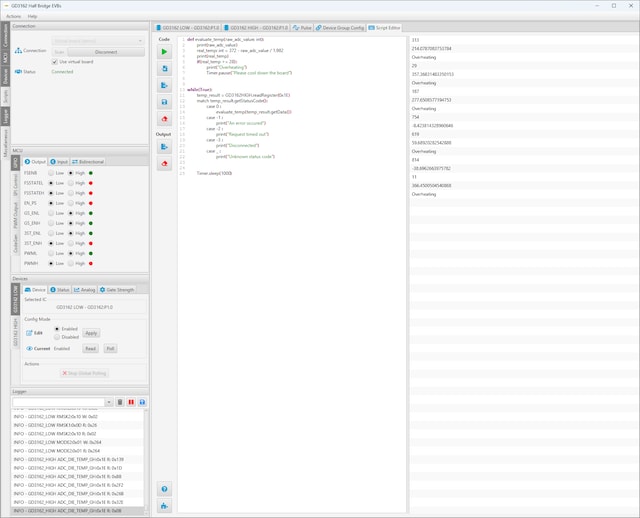This screenshot has height=518, width=640.
Task: Open the Actions menu
Action: click(x=14, y=17)
